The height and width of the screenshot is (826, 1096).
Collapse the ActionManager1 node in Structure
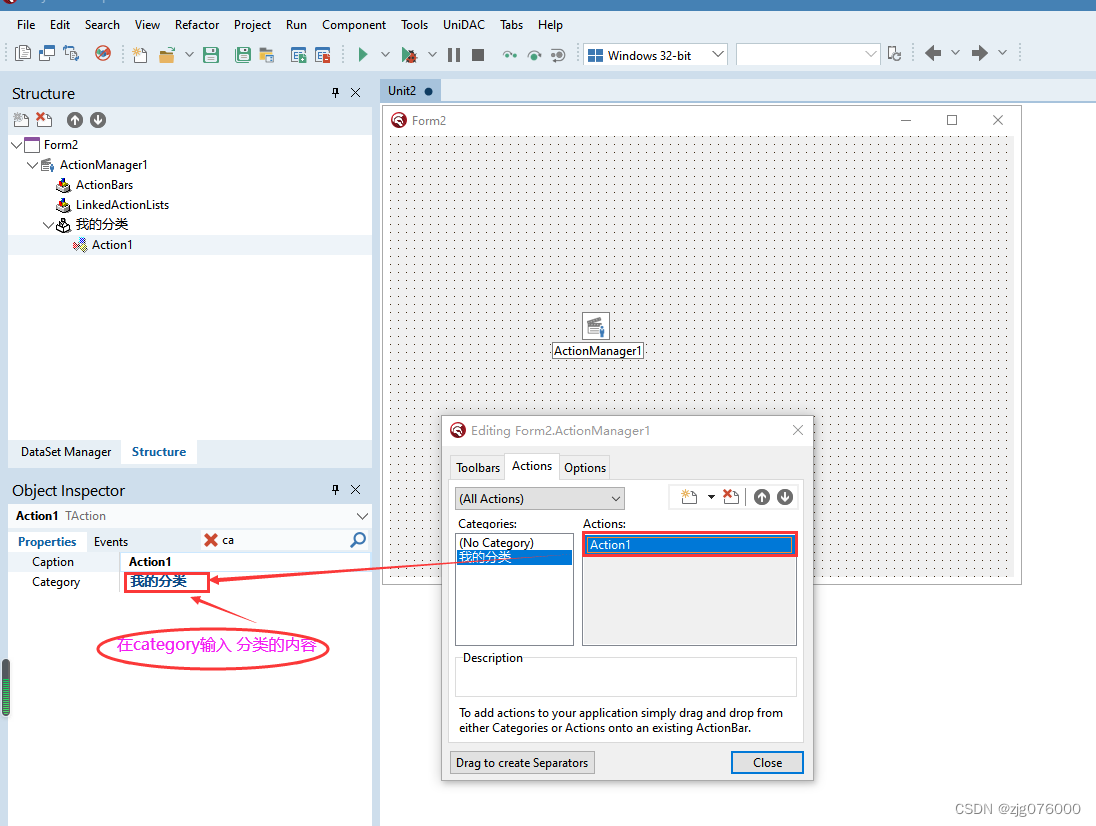tap(32, 164)
